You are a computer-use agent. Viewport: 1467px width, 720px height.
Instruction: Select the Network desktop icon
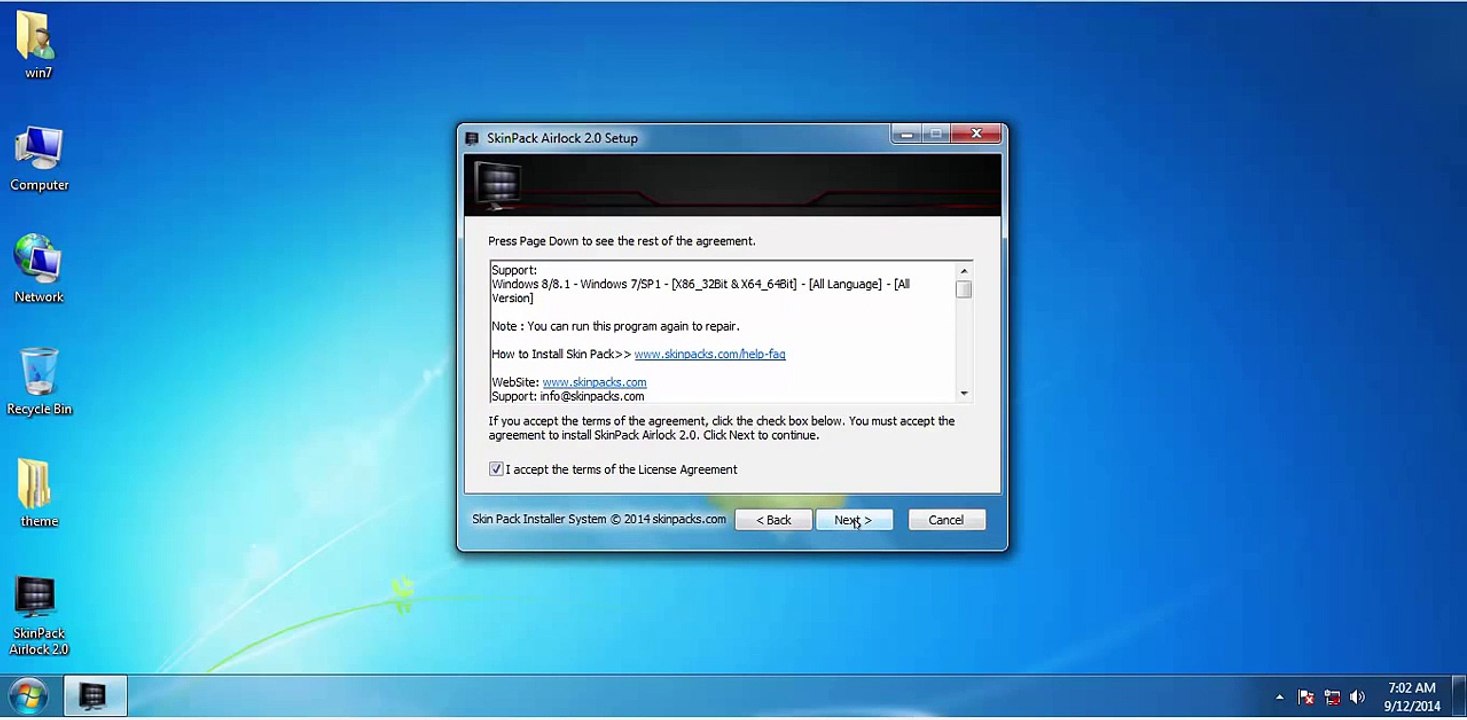click(39, 269)
